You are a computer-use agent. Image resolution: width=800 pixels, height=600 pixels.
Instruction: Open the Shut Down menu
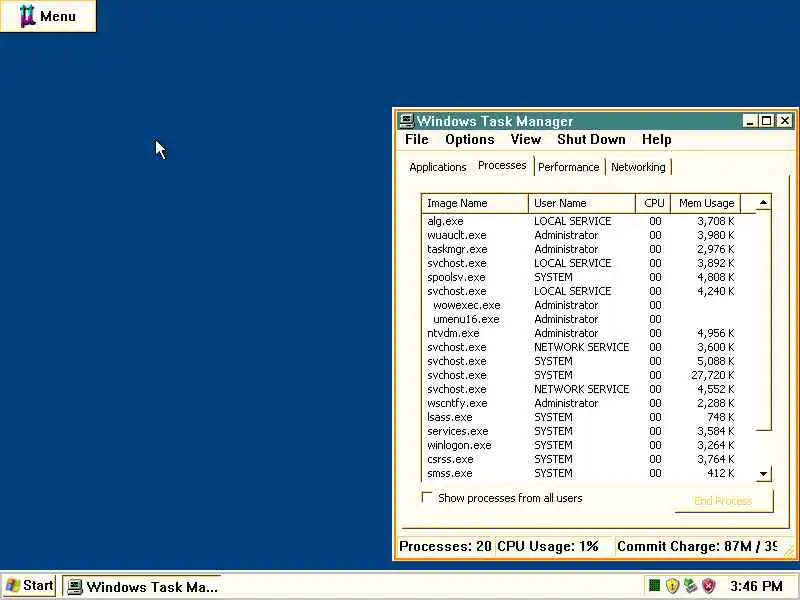tap(591, 139)
